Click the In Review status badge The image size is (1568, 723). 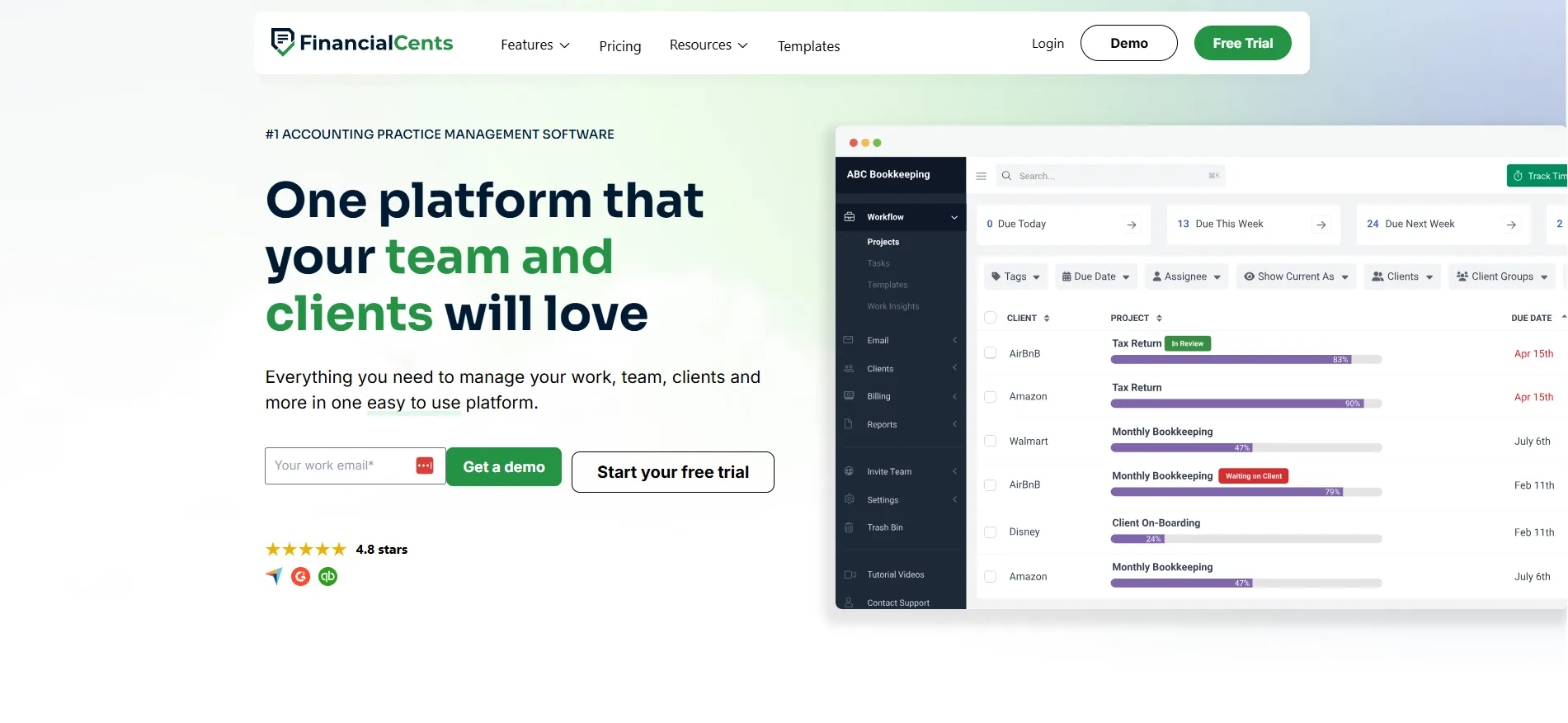(1187, 343)
